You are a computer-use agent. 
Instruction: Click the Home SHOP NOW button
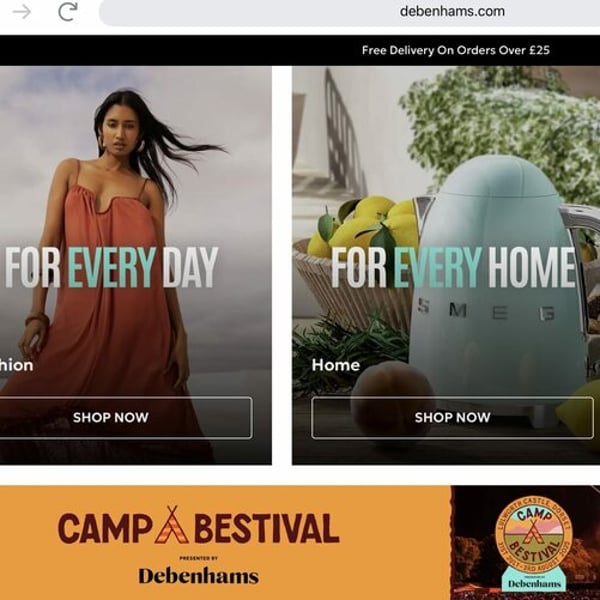(x=452, y=417)
